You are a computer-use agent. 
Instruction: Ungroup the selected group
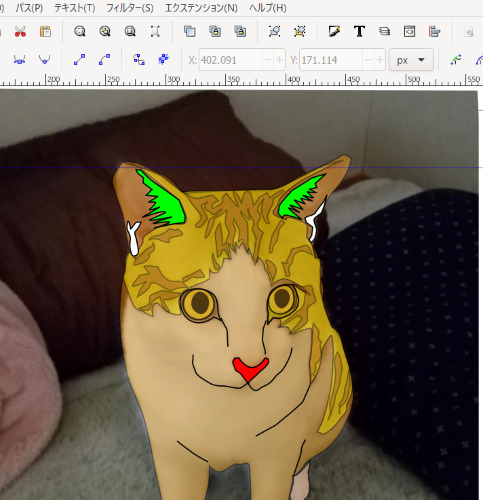coord(300,32)
